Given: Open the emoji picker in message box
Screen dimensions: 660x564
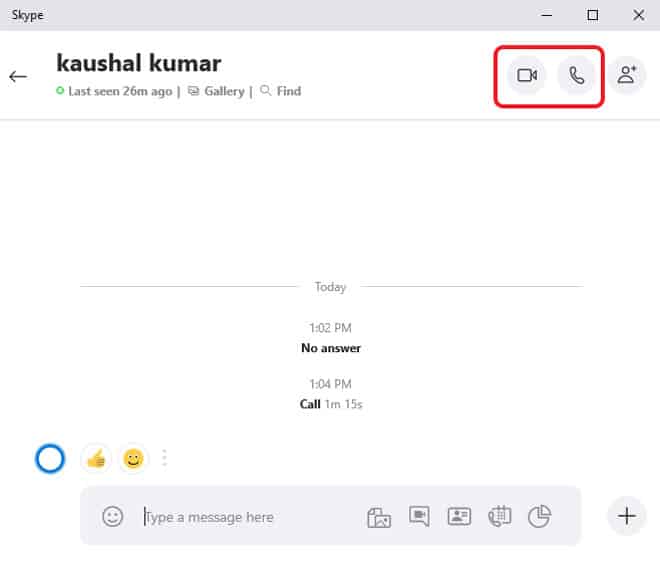Looking at the screenshot, I should point(113,516).
